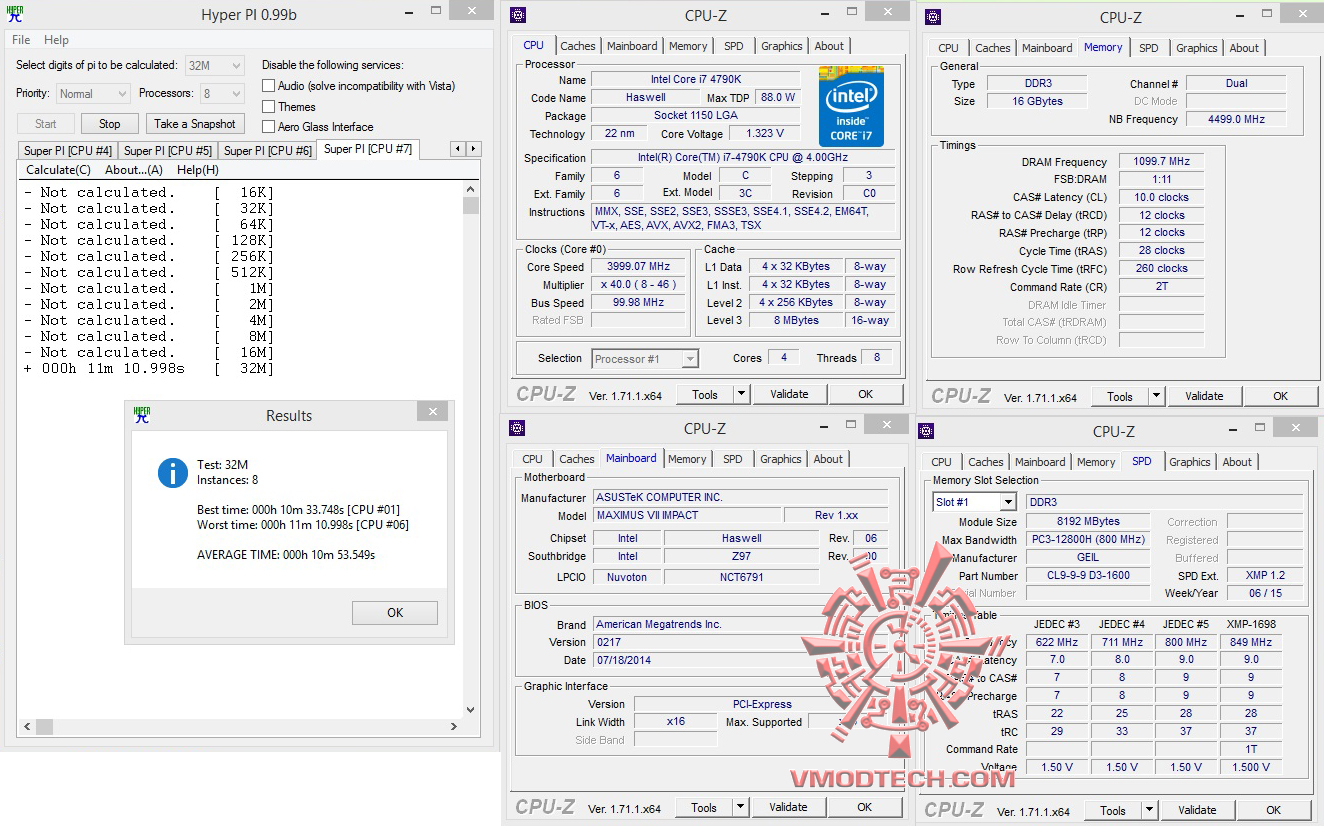This screenshot has height=826, width=1324.
Task: Open the Help menu next to File
Action: [57, 40]
